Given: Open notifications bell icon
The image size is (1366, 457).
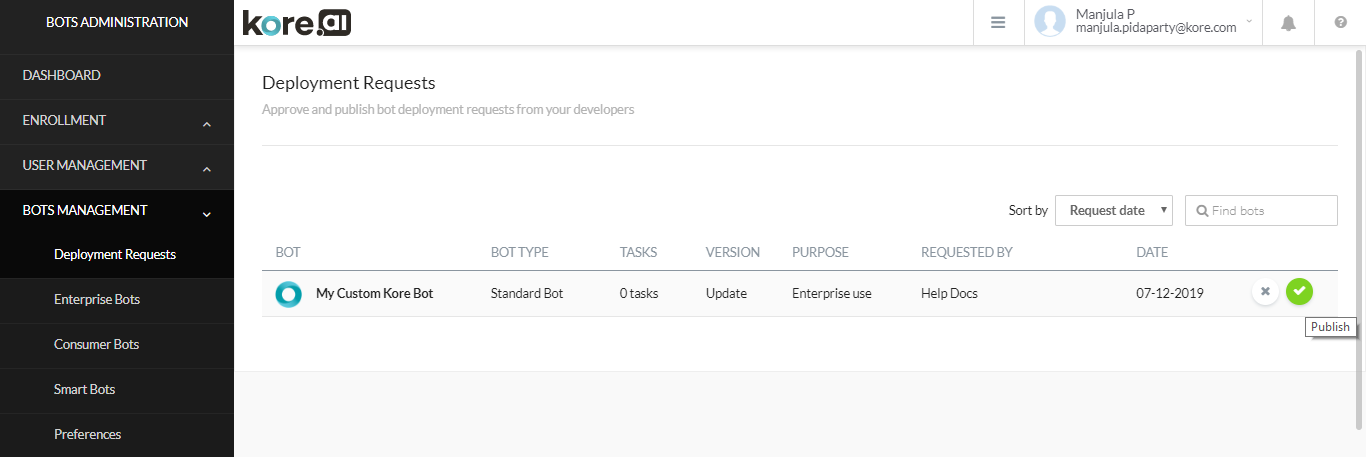Looking at the screenshot, I should 1289,23.
